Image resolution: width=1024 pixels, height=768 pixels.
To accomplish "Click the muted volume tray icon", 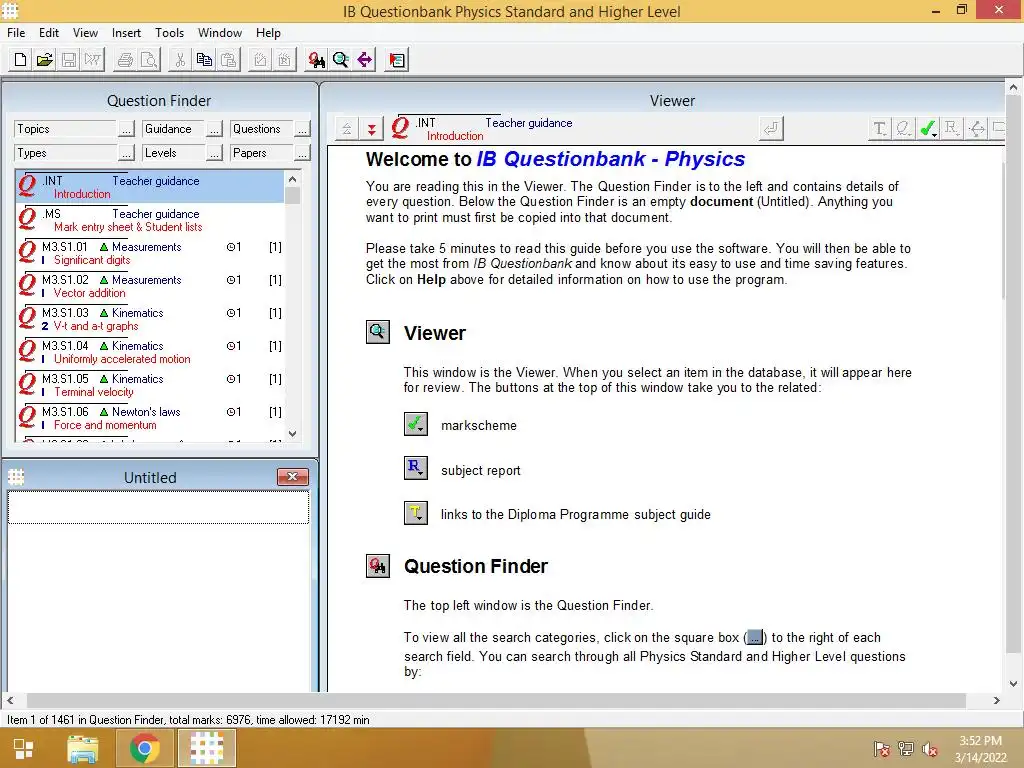I will click(x=929, y=749).
